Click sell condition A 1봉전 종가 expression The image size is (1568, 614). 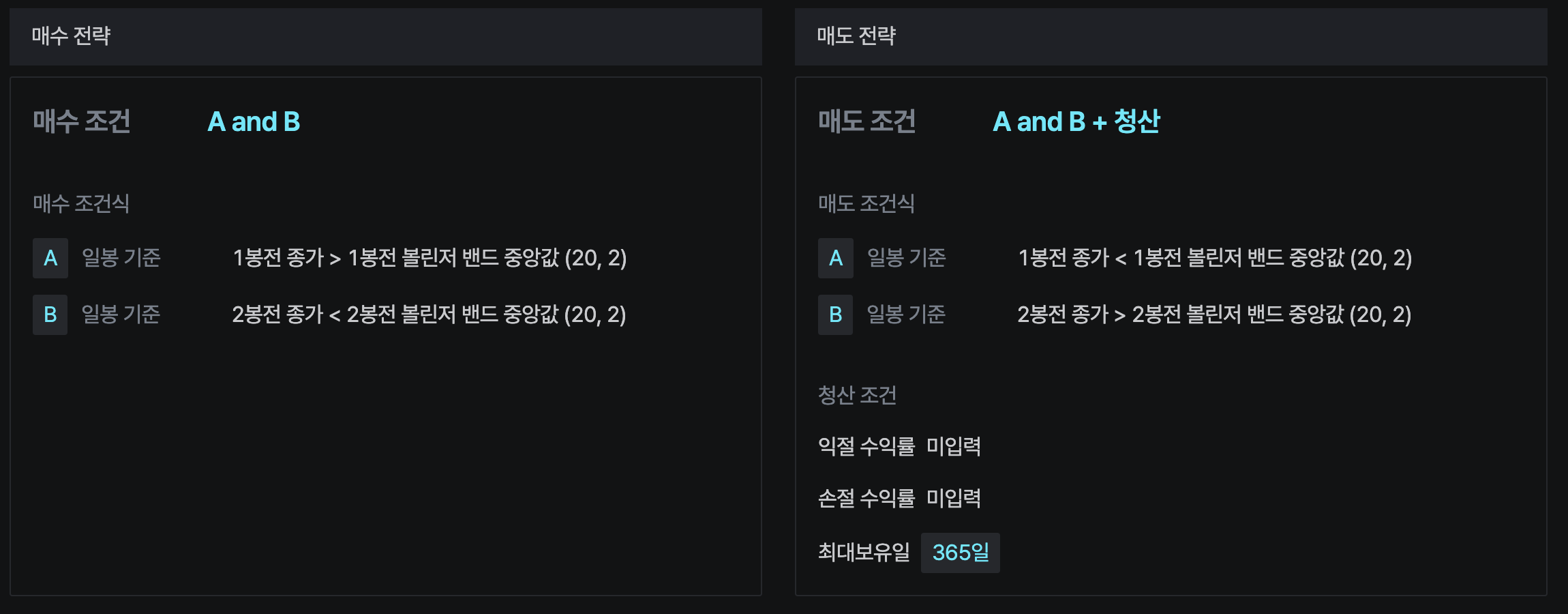1215,258
